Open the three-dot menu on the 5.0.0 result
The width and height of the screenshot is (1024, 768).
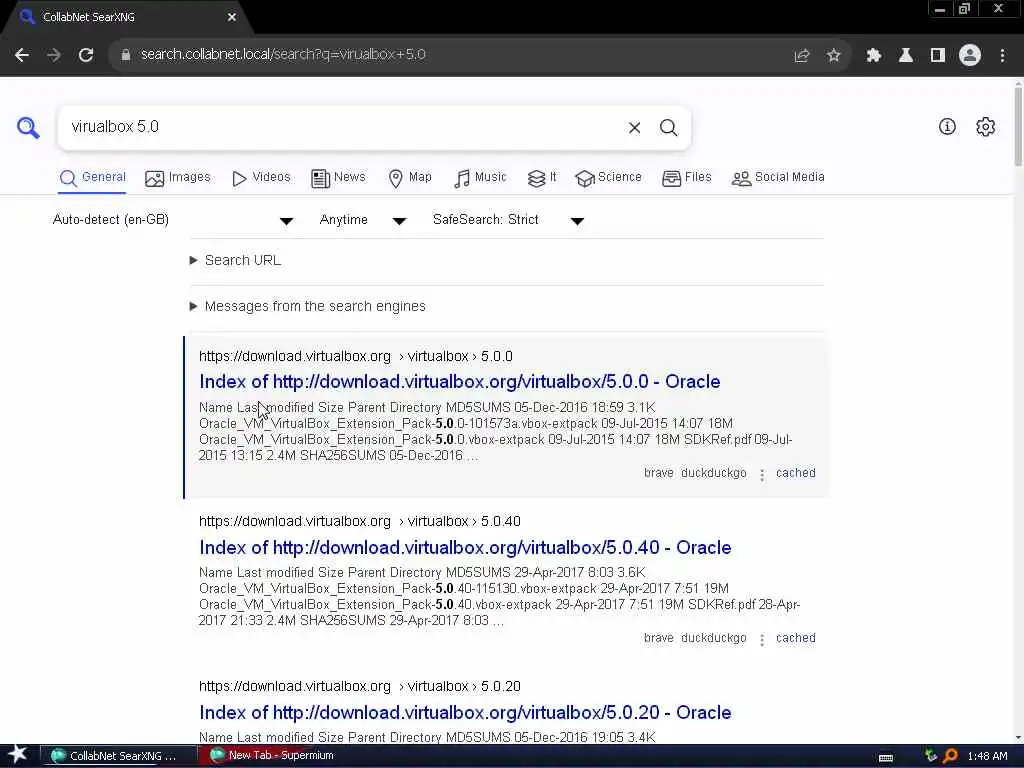(x=761, y=474)
